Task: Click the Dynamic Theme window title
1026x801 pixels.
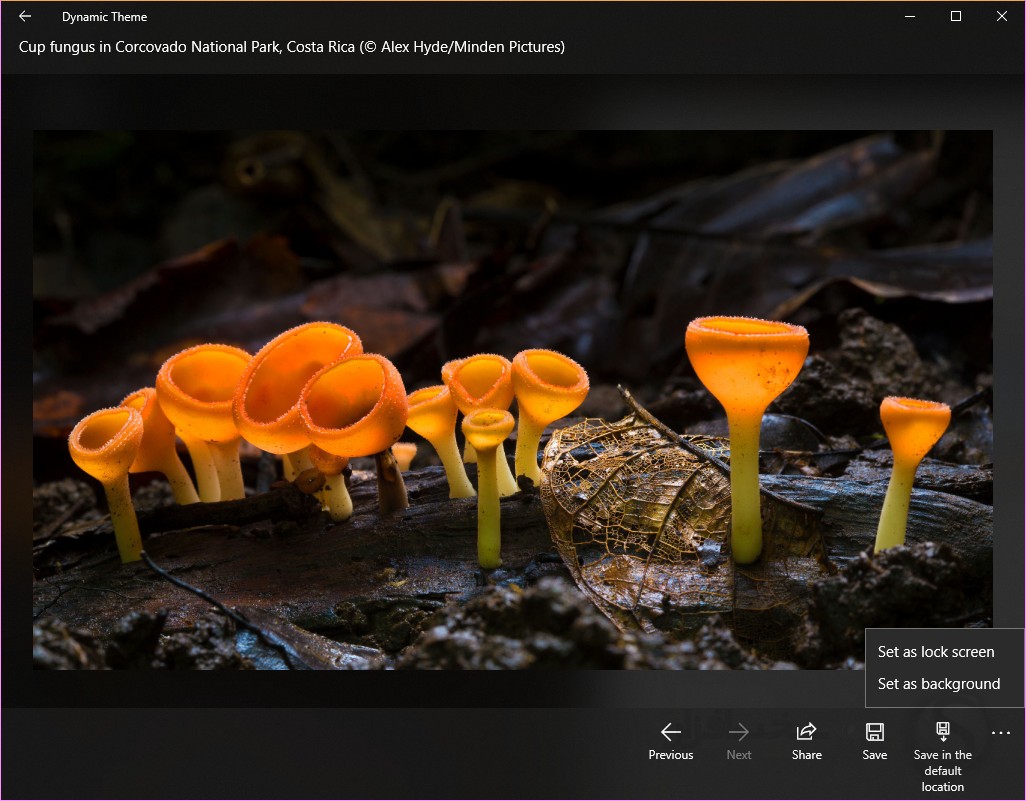Action: [104, 17]
